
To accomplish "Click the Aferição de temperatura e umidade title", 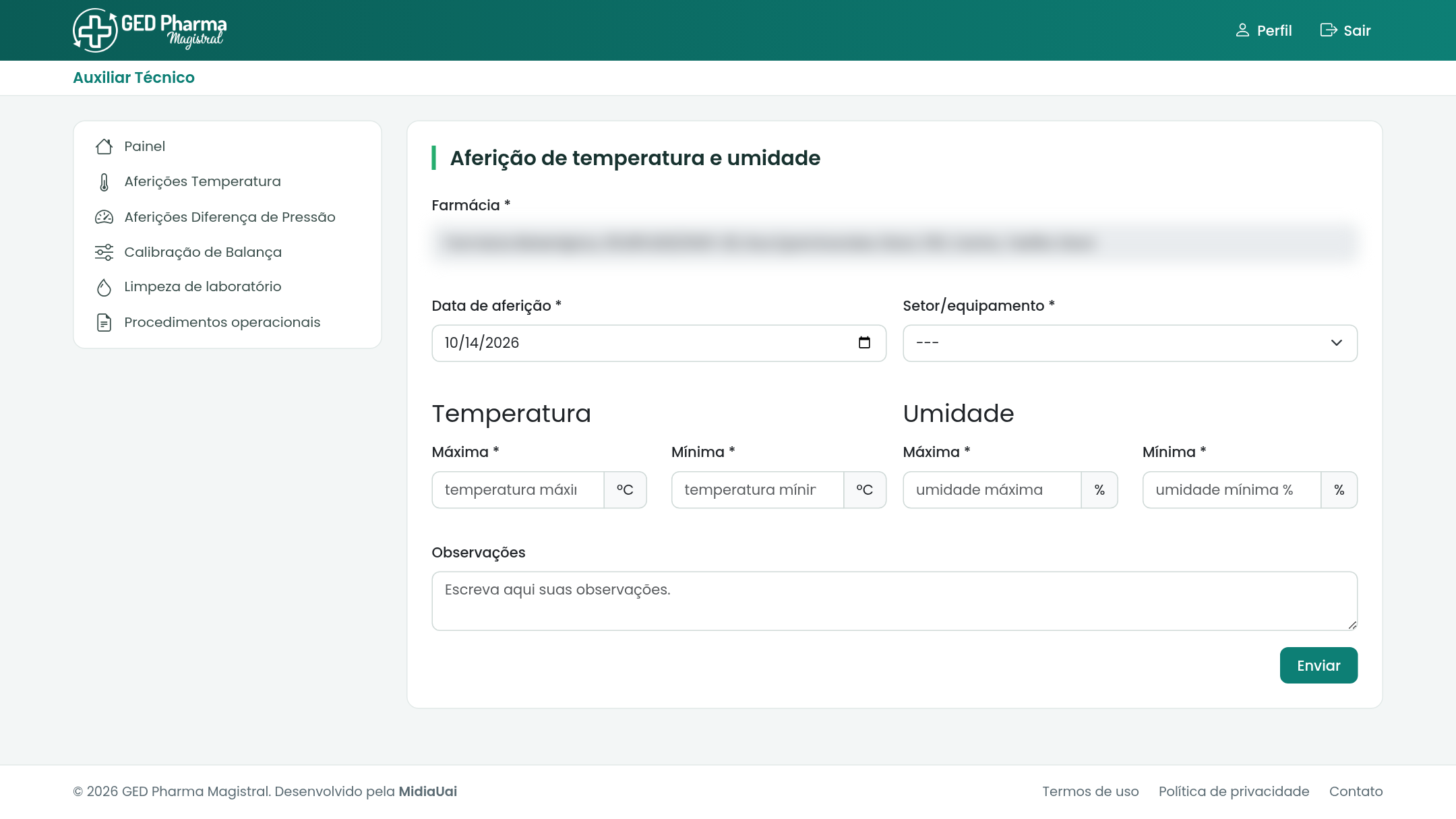I will pyautogui.click(x=635, y=158).
